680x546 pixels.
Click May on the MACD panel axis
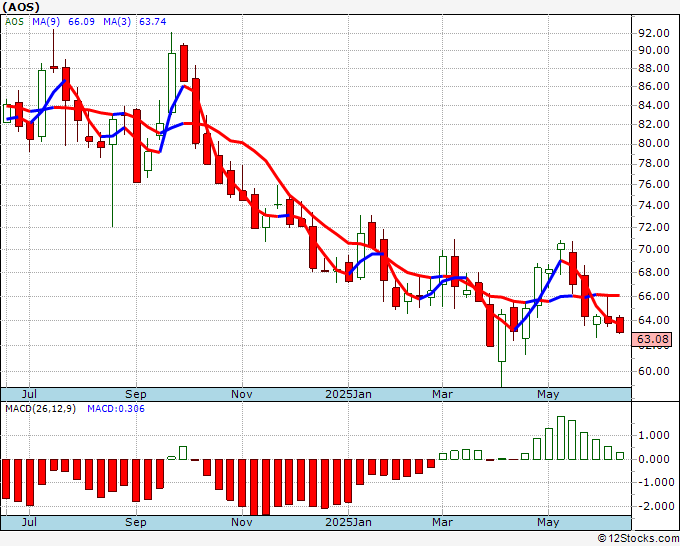coord(548,522)
